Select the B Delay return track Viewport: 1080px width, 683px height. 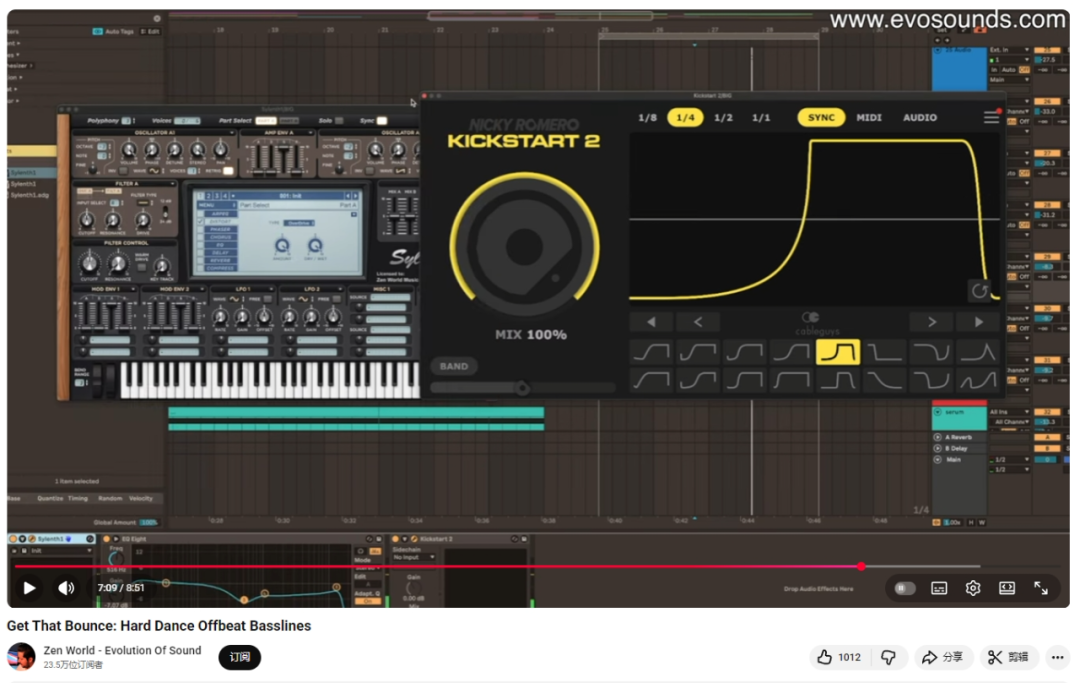point(958,448)
